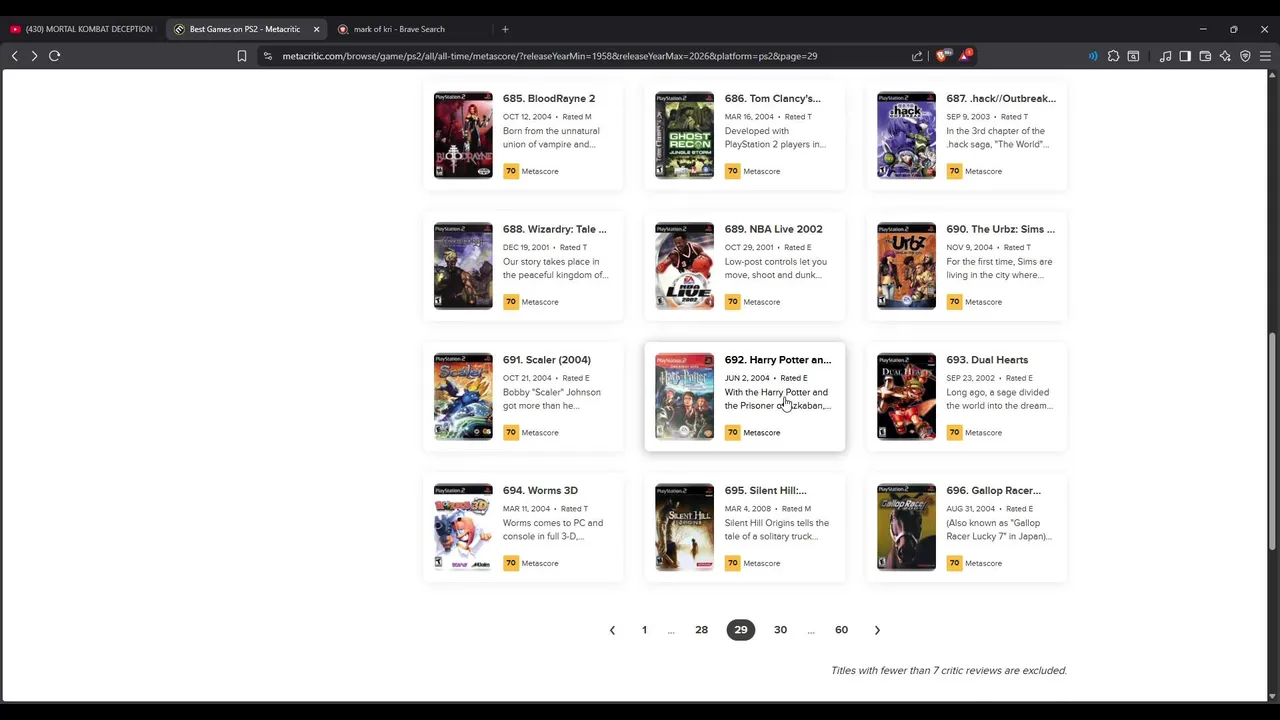Jump to pagination page 1
Image resolution: width=1280 pixels, height=720 pixels.
(x=644, y=630)
